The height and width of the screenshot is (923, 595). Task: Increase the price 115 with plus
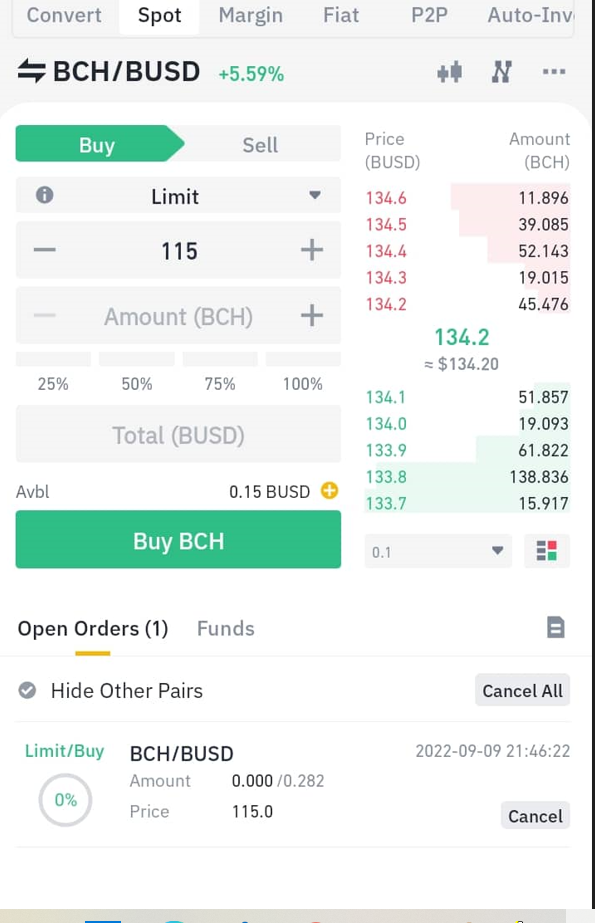pos(312,250)
